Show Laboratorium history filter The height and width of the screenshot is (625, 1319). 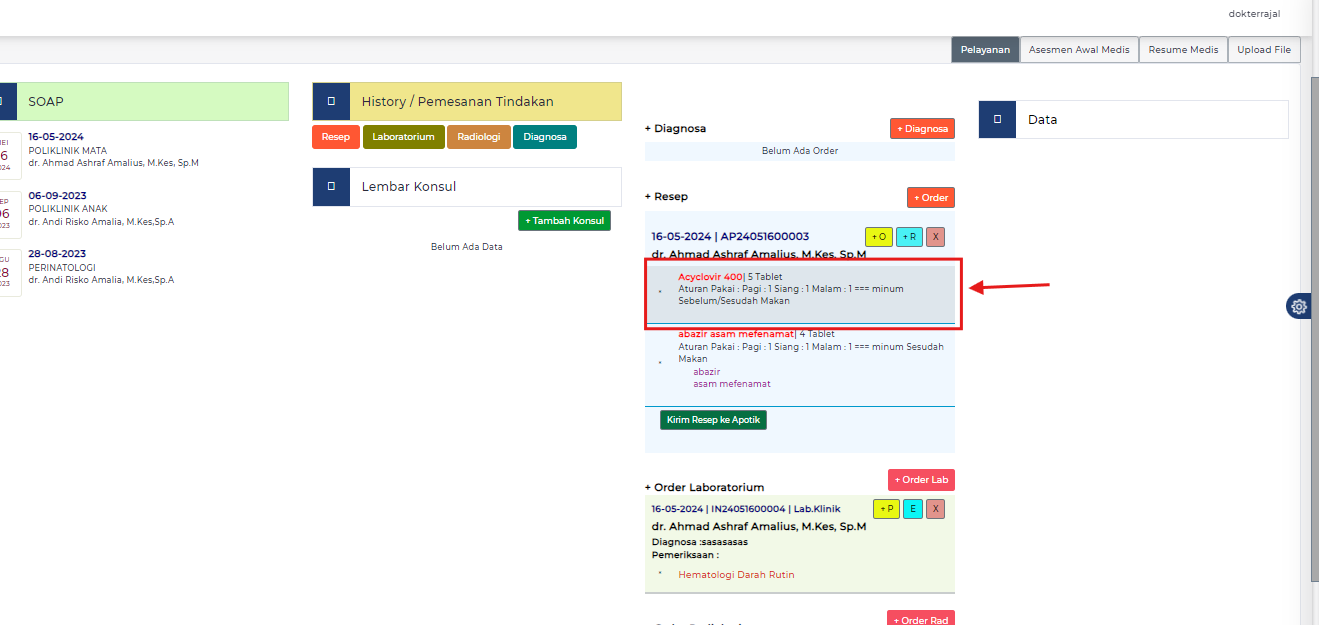(403, 137)
